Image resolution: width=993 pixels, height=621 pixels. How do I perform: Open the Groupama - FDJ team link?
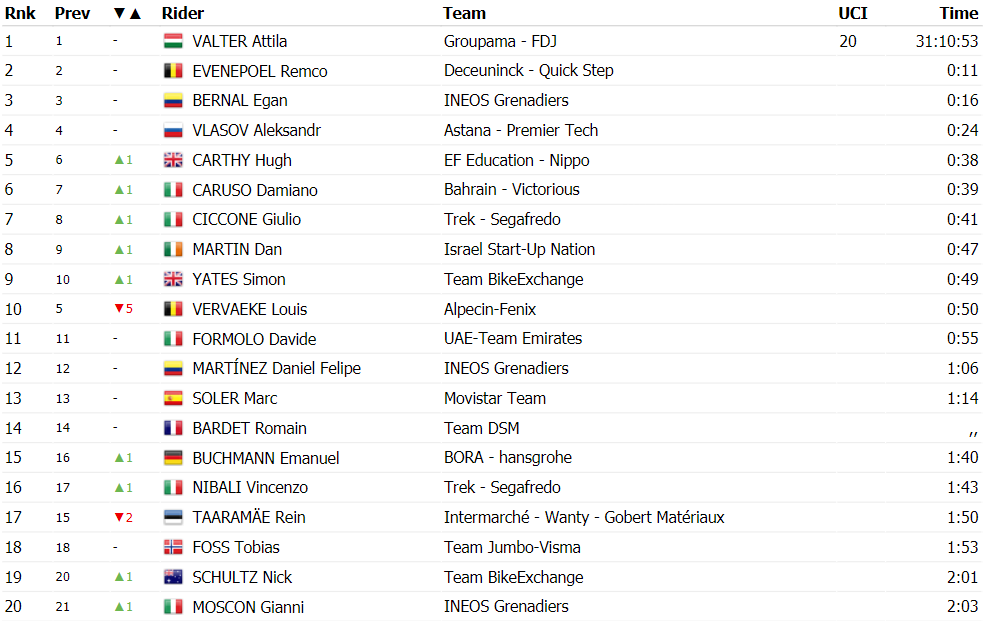click(500, 41)
